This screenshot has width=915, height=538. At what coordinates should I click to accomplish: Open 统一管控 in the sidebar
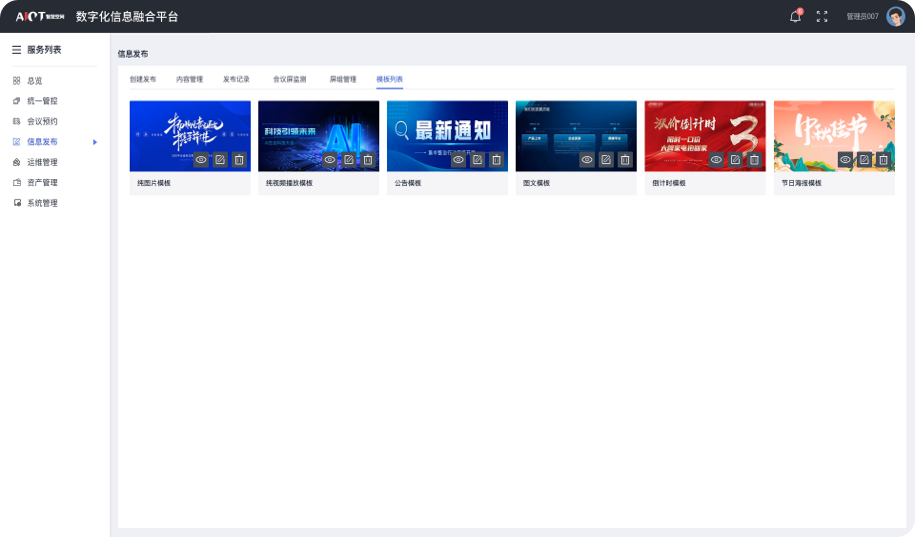(x=42, y=101)
